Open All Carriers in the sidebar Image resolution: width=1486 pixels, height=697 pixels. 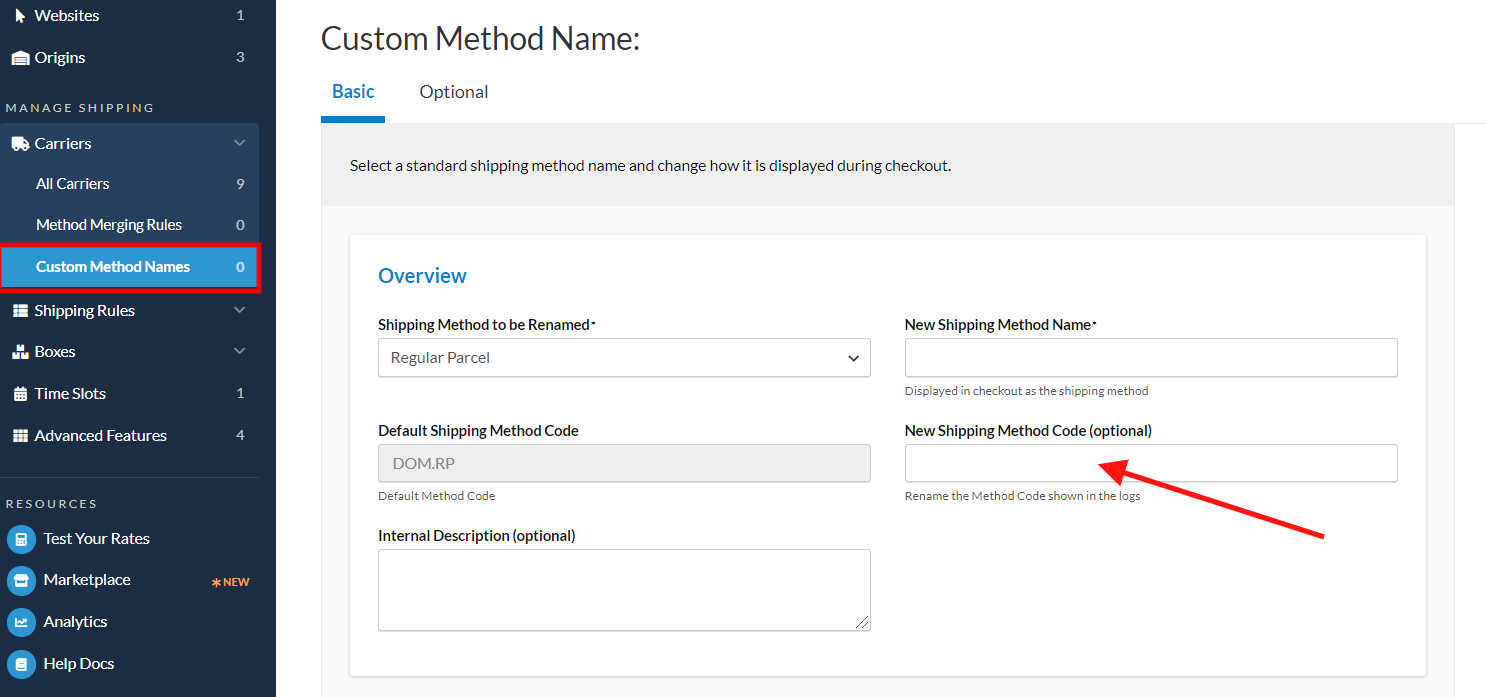click(x=73, y=184)
